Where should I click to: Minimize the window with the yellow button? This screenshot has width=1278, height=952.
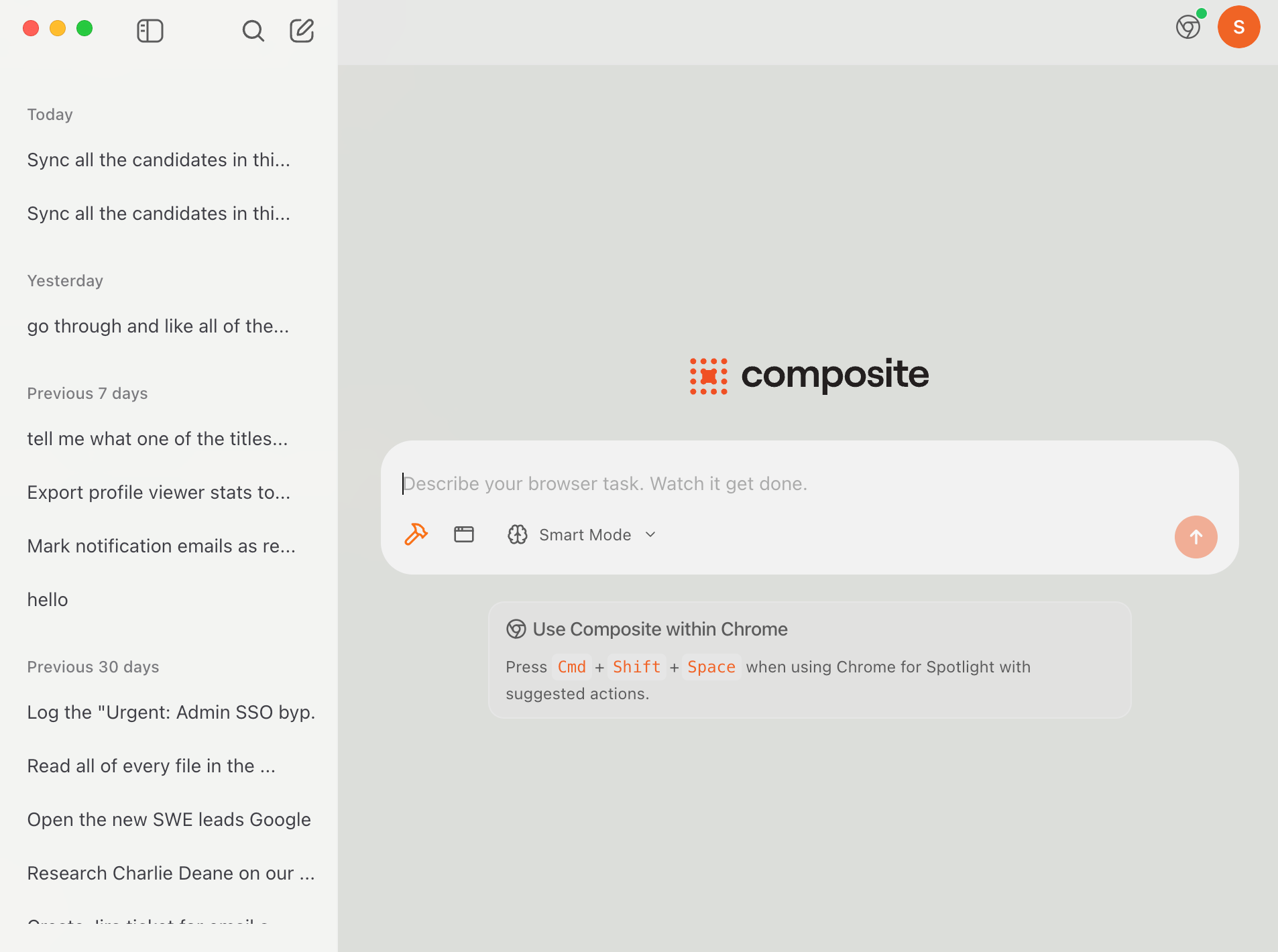pyautogui.click(x=58, y=28)
